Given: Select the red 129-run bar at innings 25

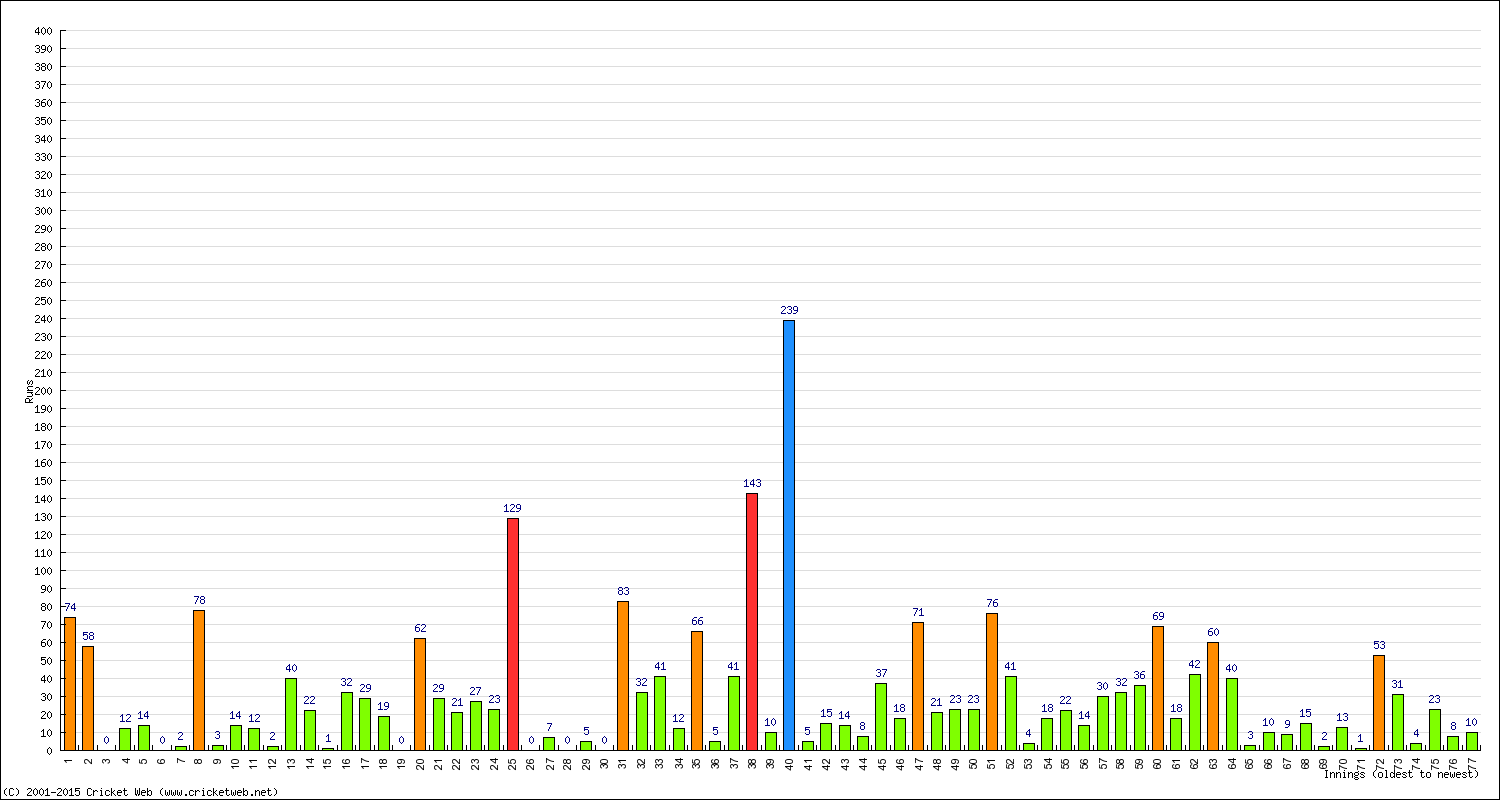Looking at the screenshot, I should coord(513,634).
